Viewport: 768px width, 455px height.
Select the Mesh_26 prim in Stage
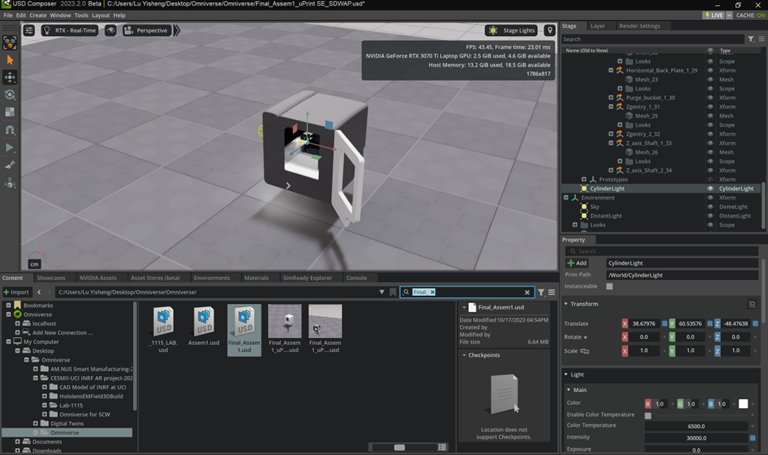pos(646,152)
